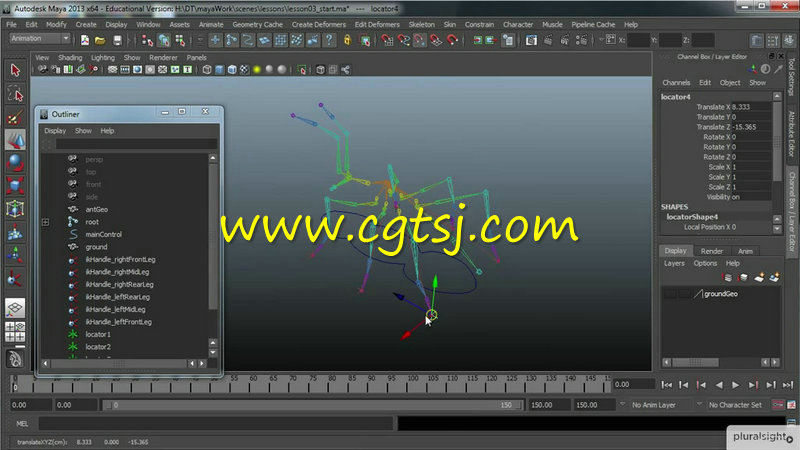Select the Universal Manipulator tool
Viewport: 800px width, 450px height.
15,209
